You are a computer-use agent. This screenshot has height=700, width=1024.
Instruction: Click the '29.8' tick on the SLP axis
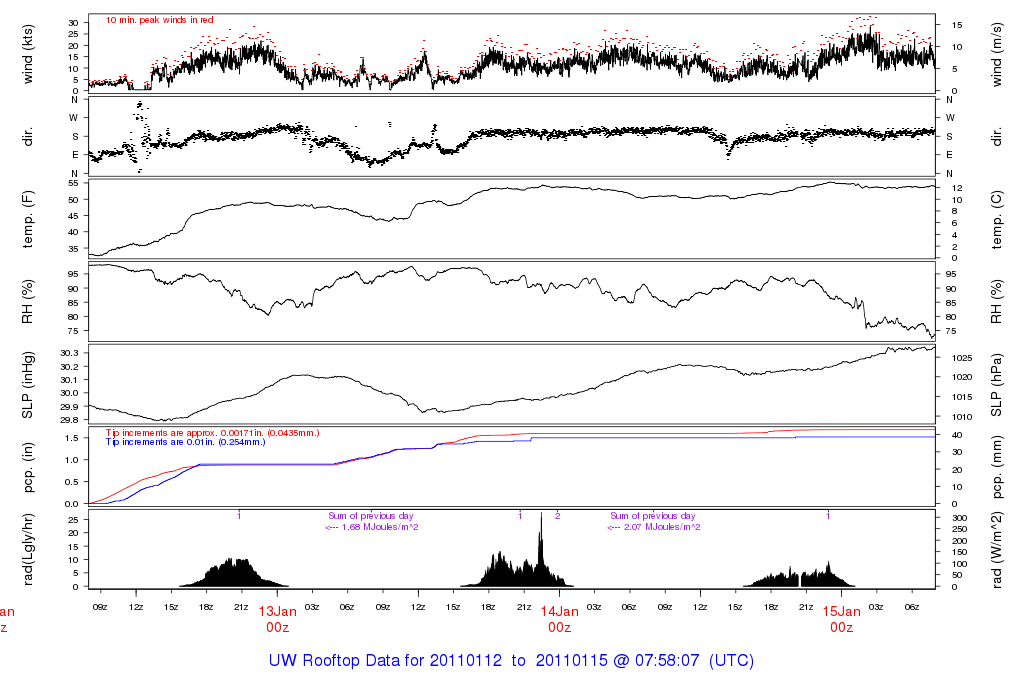tap(70, 420)
